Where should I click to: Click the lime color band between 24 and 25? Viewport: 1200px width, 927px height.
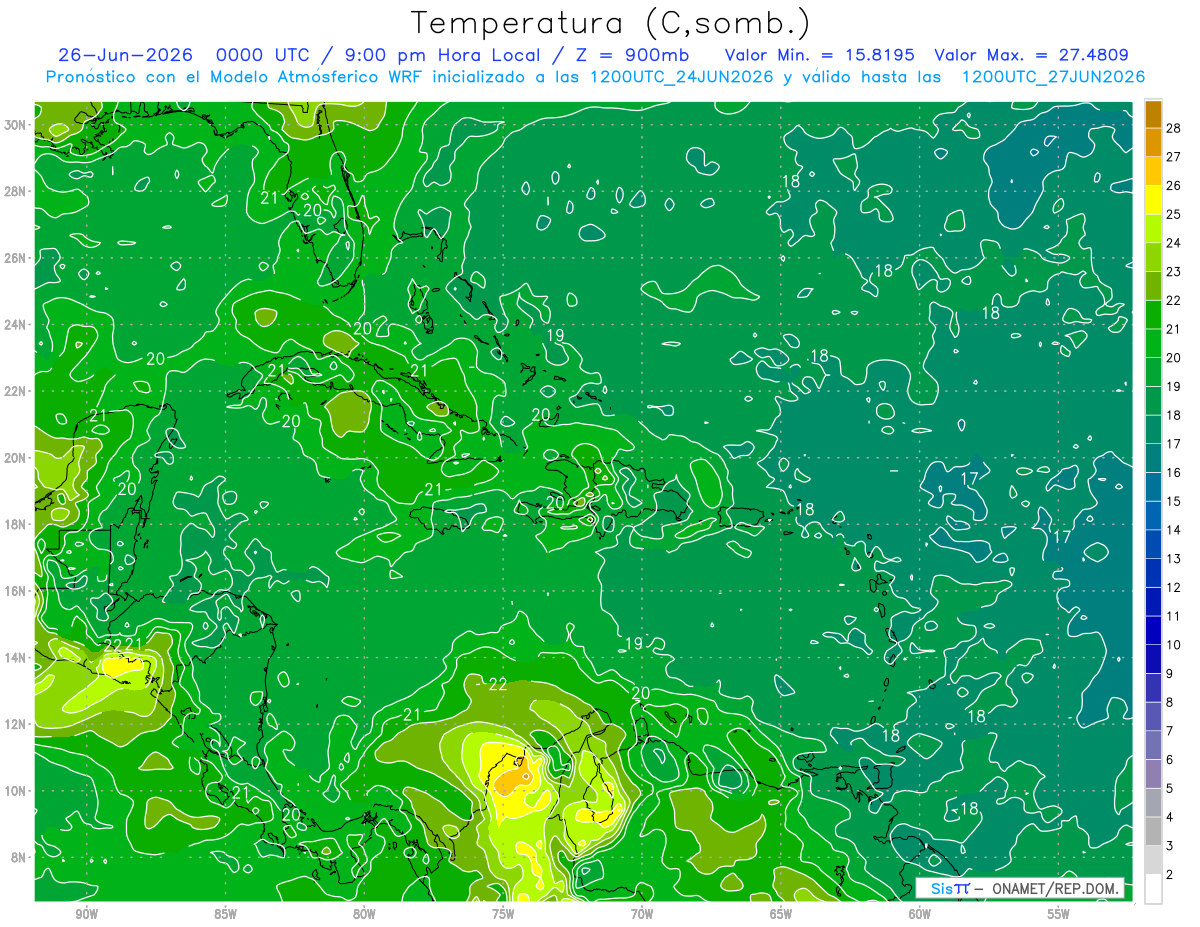(x=1153, y=230)
